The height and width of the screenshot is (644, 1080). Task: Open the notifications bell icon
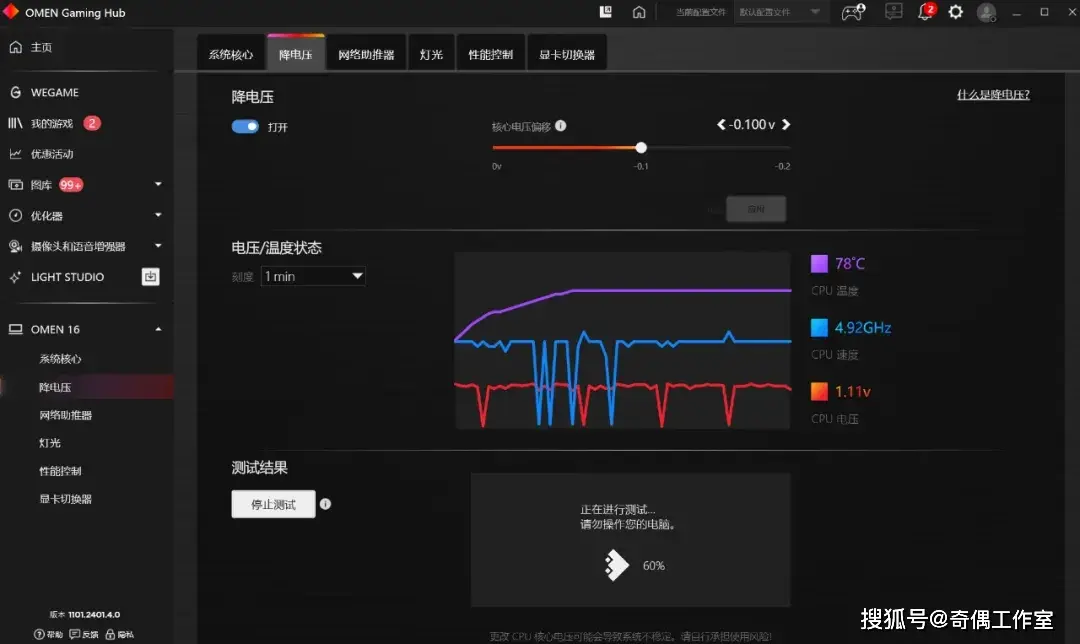(925, 12)
